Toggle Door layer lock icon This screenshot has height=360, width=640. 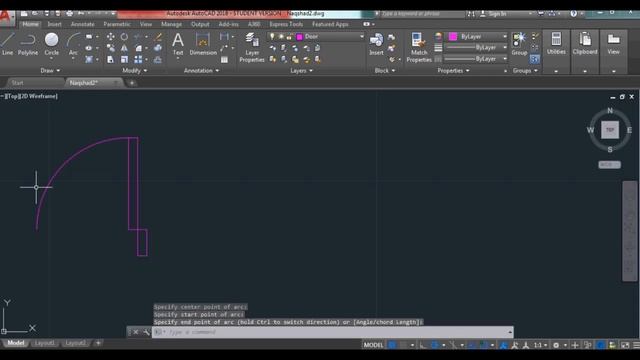pos(289,37)
